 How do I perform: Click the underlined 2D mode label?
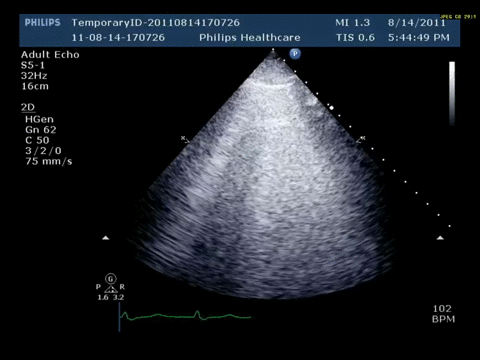(28, 107)
